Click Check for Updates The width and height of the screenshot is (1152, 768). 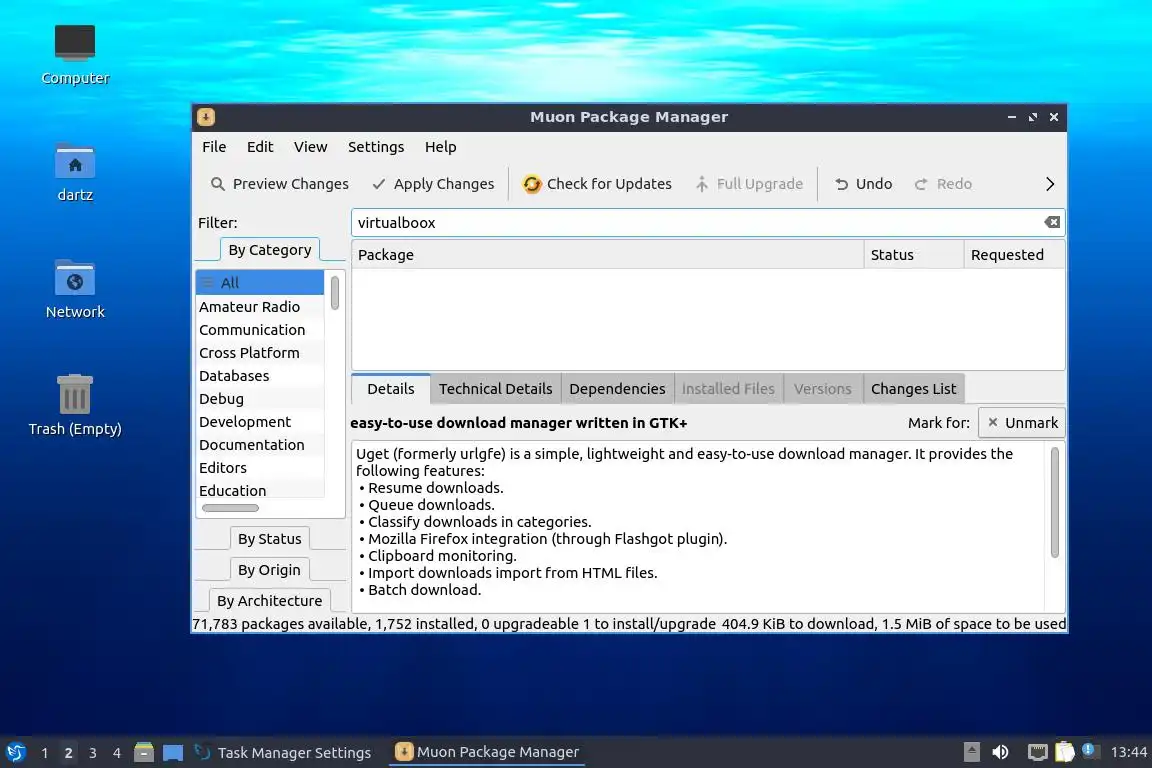tap(597, 184)
